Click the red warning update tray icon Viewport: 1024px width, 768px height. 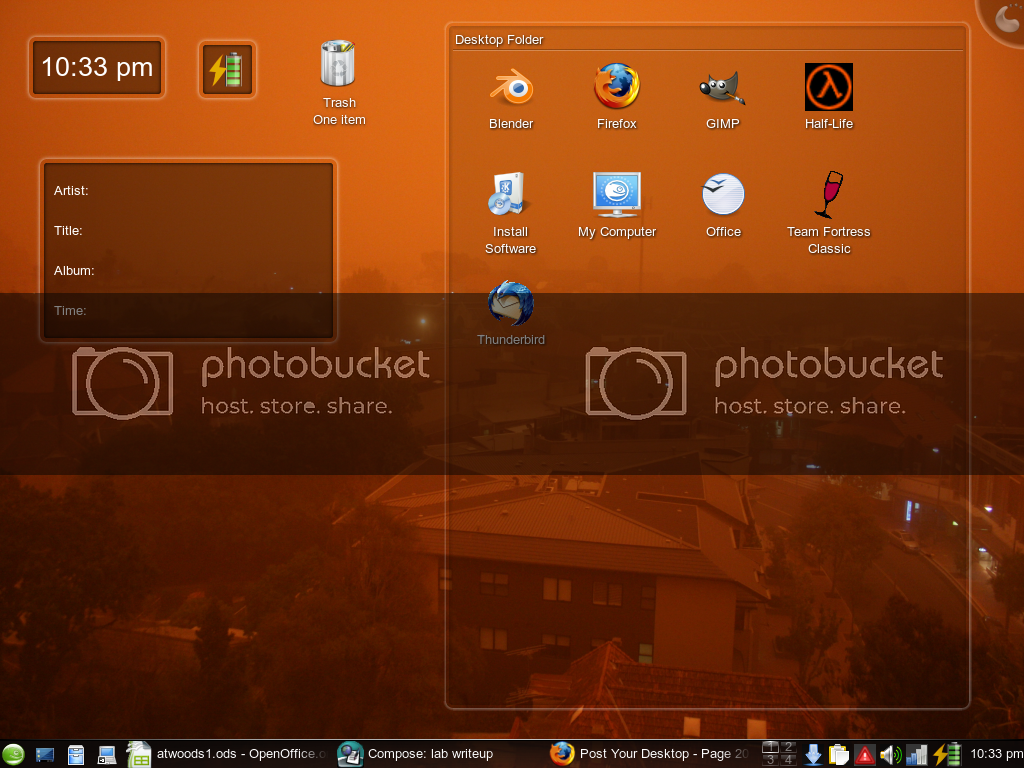click(x=865, y=756)
